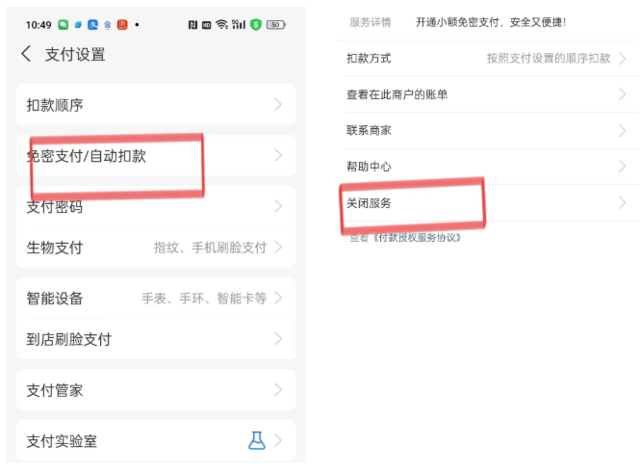Tap the NFC icon in status bar

(x=191, y=24)
